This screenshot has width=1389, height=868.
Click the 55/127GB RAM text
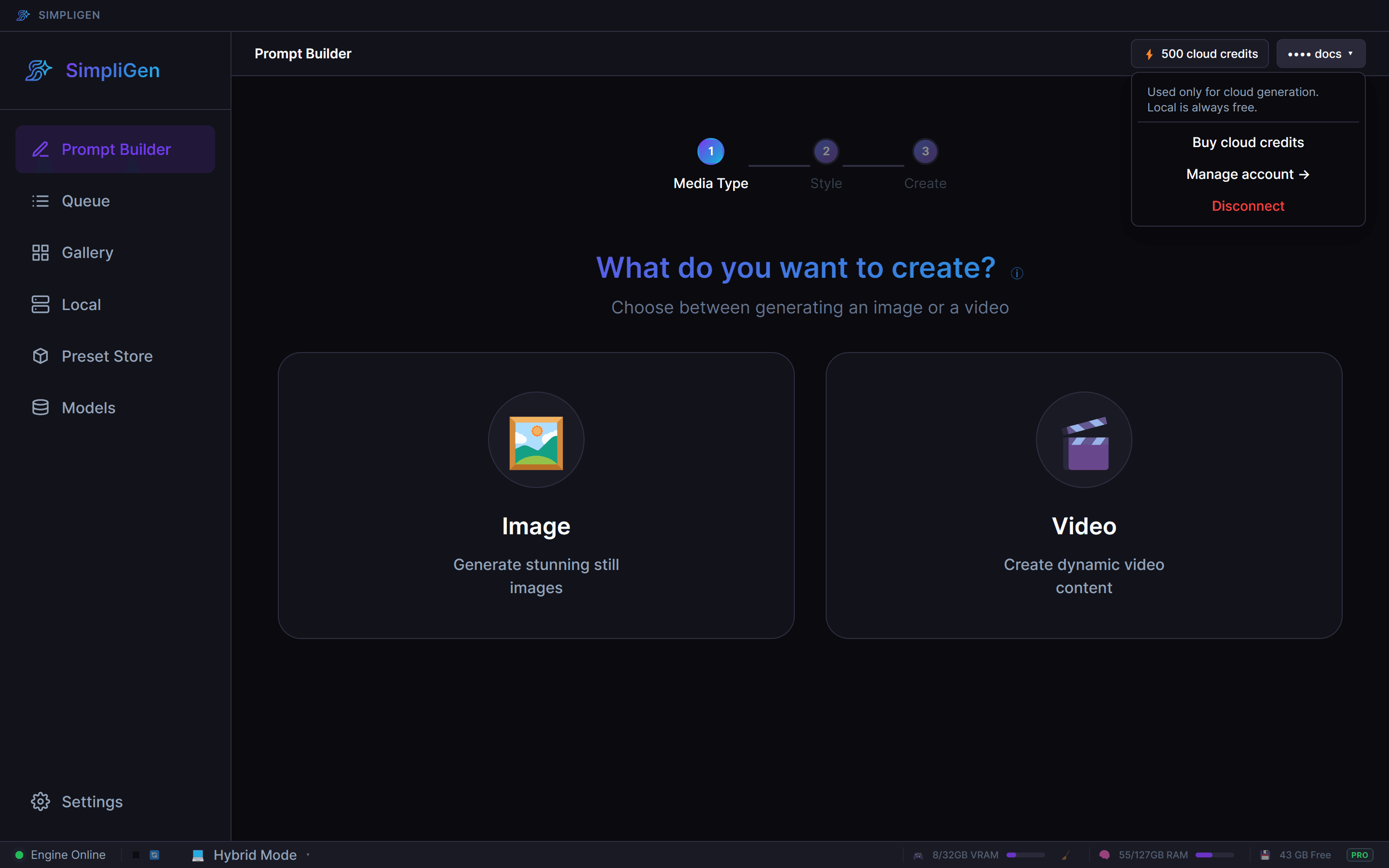[x=1153, y=855]
